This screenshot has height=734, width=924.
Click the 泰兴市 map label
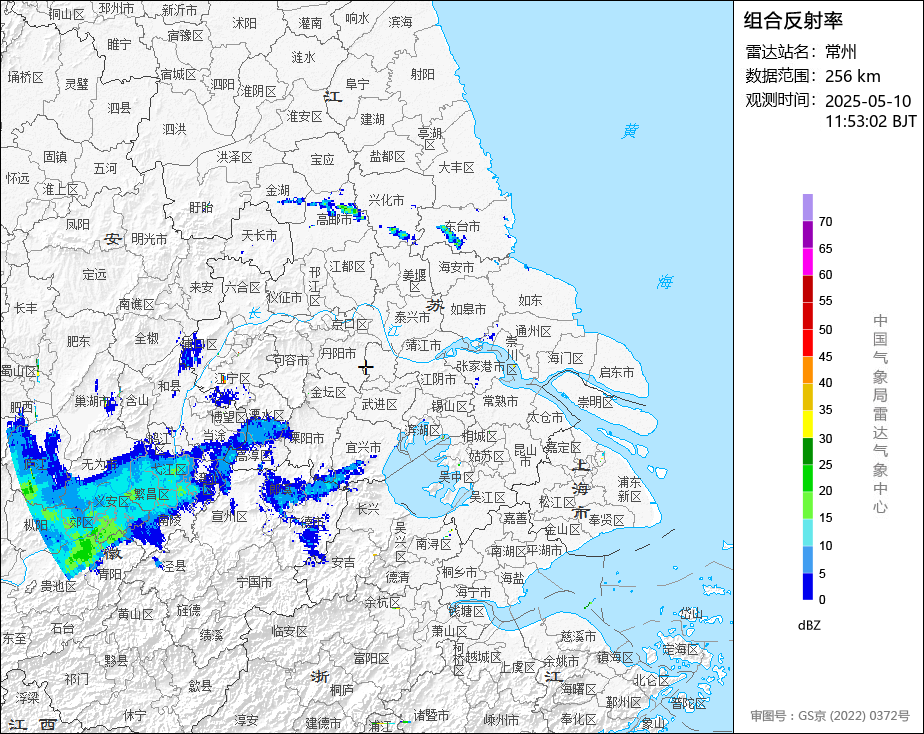pyautogui.click(x=412, y=318)
